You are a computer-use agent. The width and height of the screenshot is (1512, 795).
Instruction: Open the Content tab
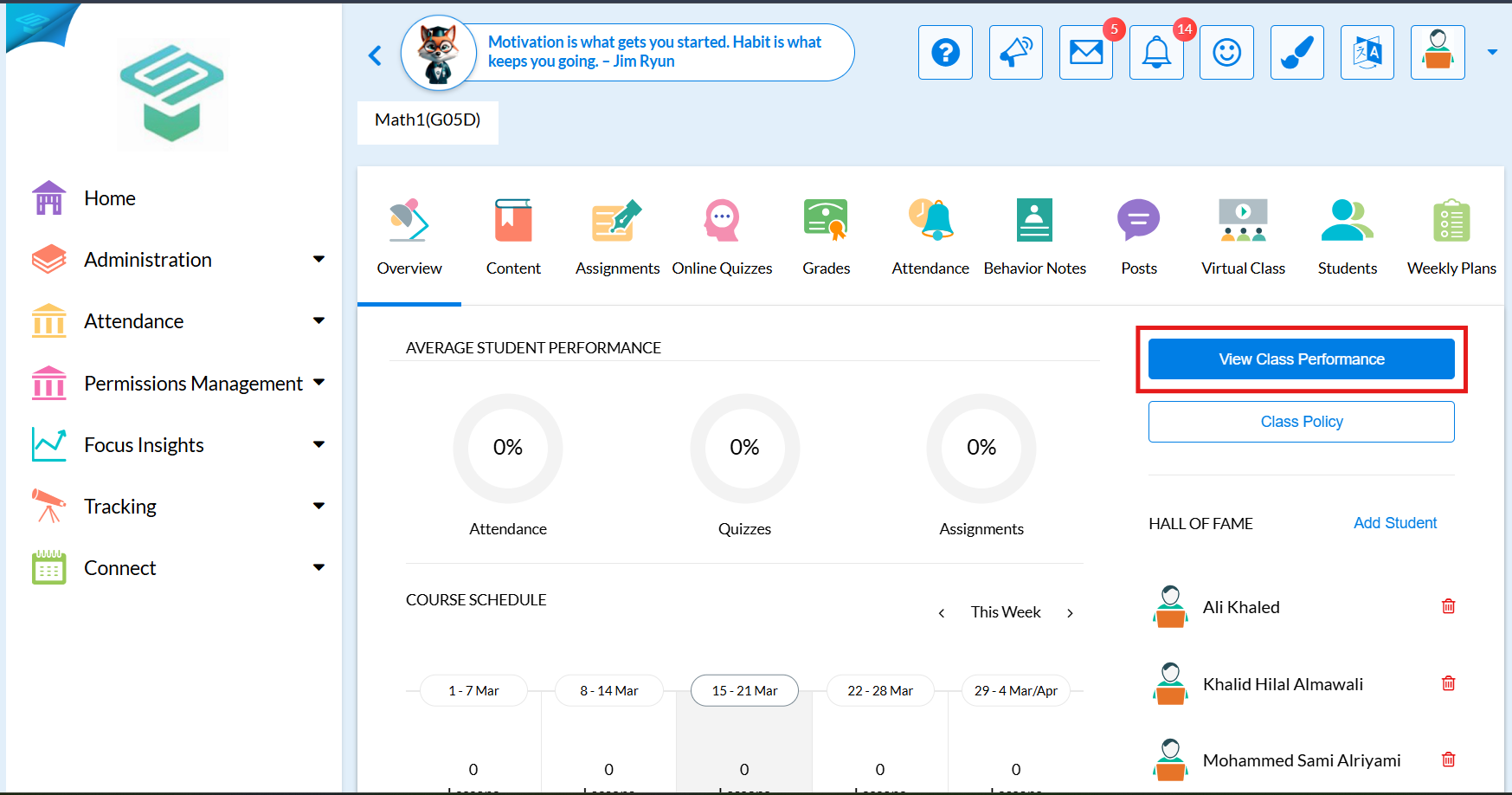pos(513,238)
